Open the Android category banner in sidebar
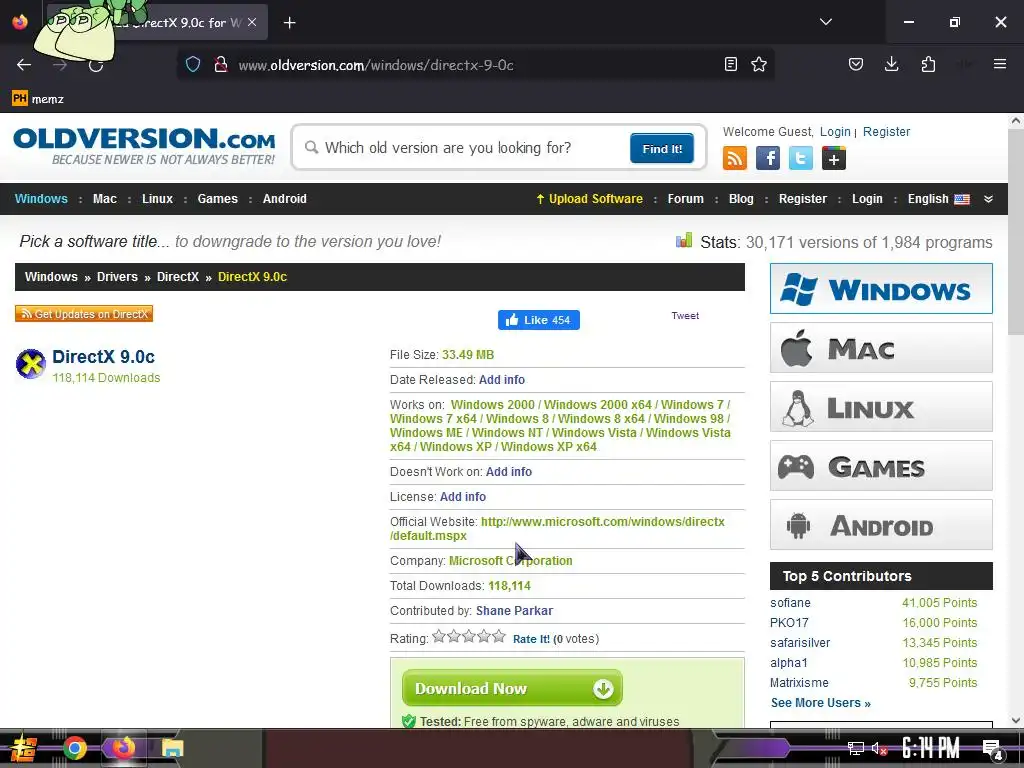This screenshot has height=768, width=1024. pyautogui.click(x=881, y=525)
